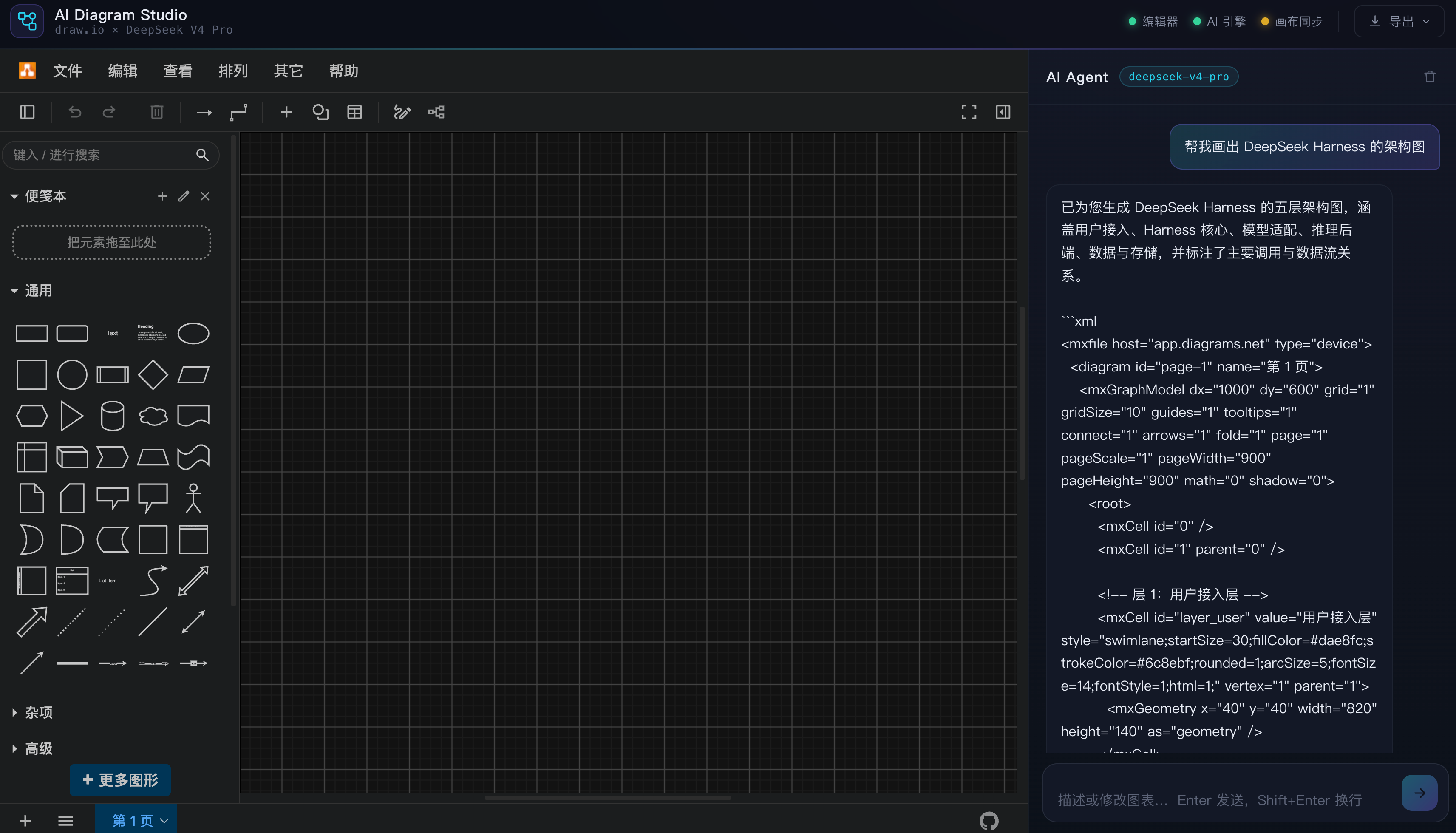Add a new page with plus
This screenshot has width=1456, height=833.
coord(25,821)
